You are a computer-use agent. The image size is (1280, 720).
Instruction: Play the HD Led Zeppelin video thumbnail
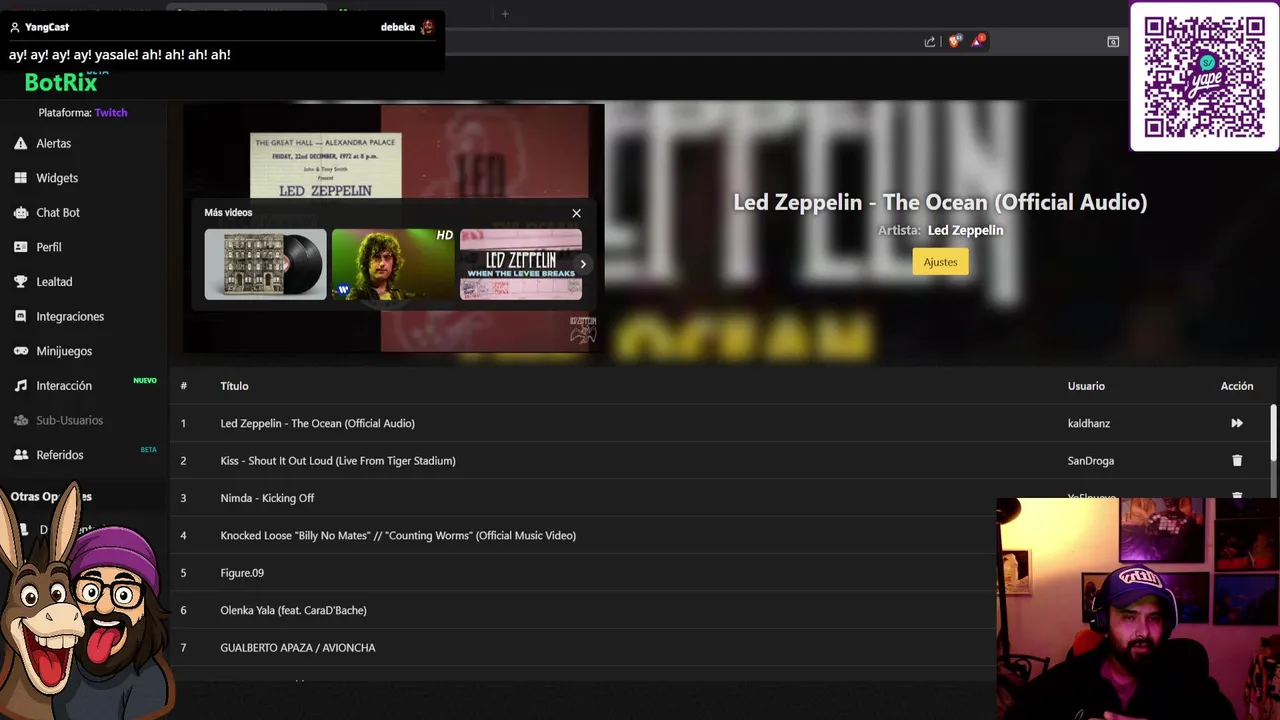click(393, 264)
